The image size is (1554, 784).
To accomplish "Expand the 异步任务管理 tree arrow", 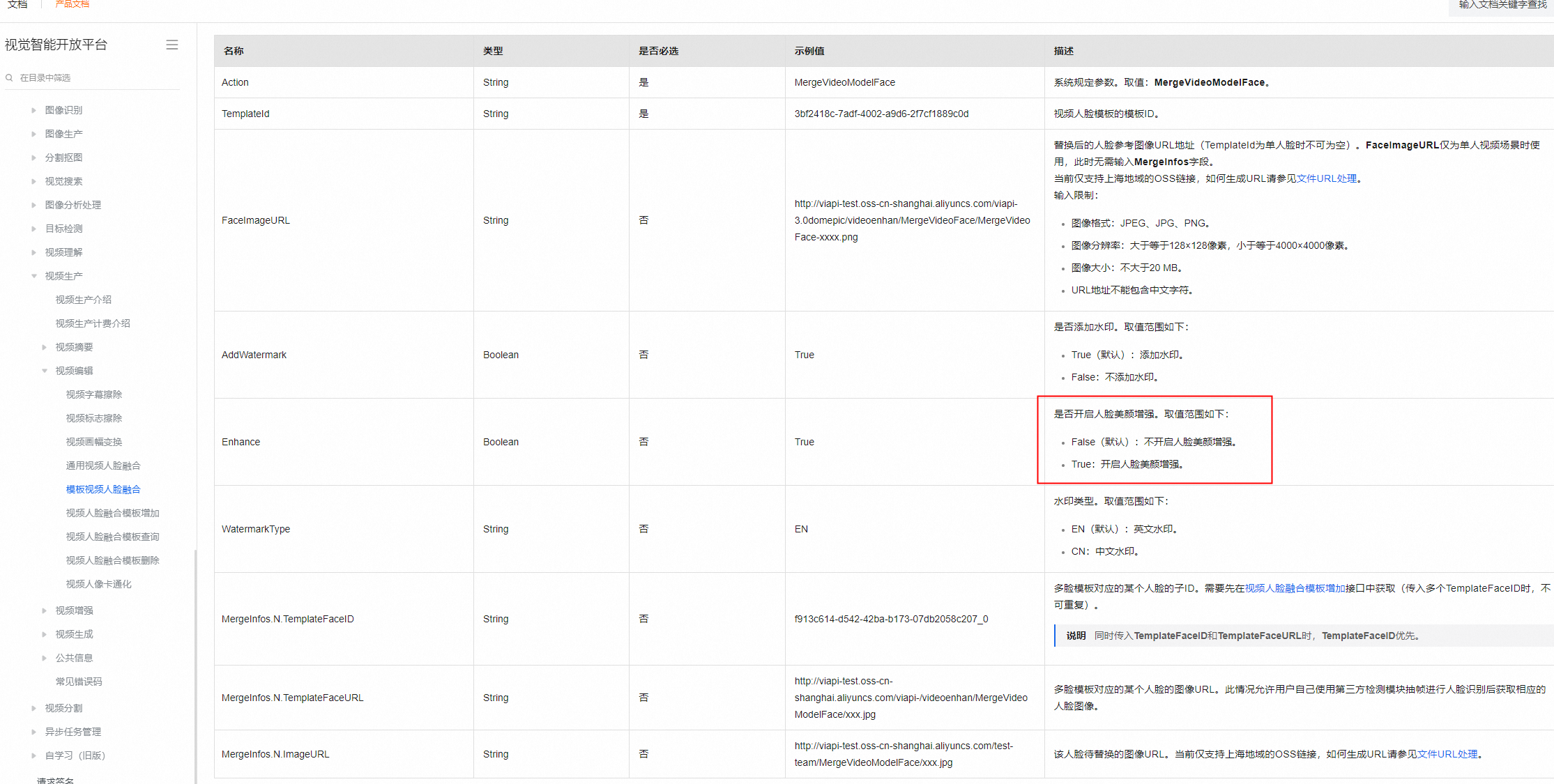I will [x=33, y=732].
